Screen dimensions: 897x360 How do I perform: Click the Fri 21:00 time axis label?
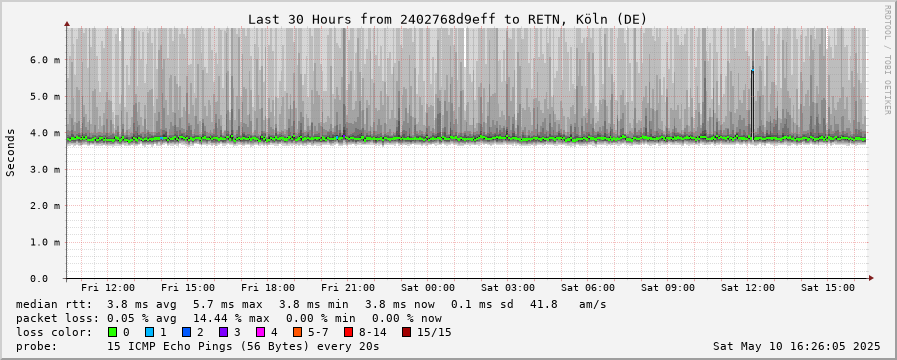348,288
